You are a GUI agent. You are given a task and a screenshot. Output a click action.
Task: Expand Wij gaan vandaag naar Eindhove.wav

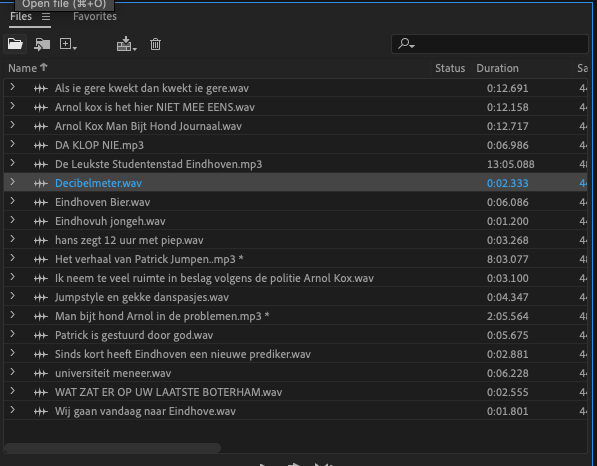[13, 410]
